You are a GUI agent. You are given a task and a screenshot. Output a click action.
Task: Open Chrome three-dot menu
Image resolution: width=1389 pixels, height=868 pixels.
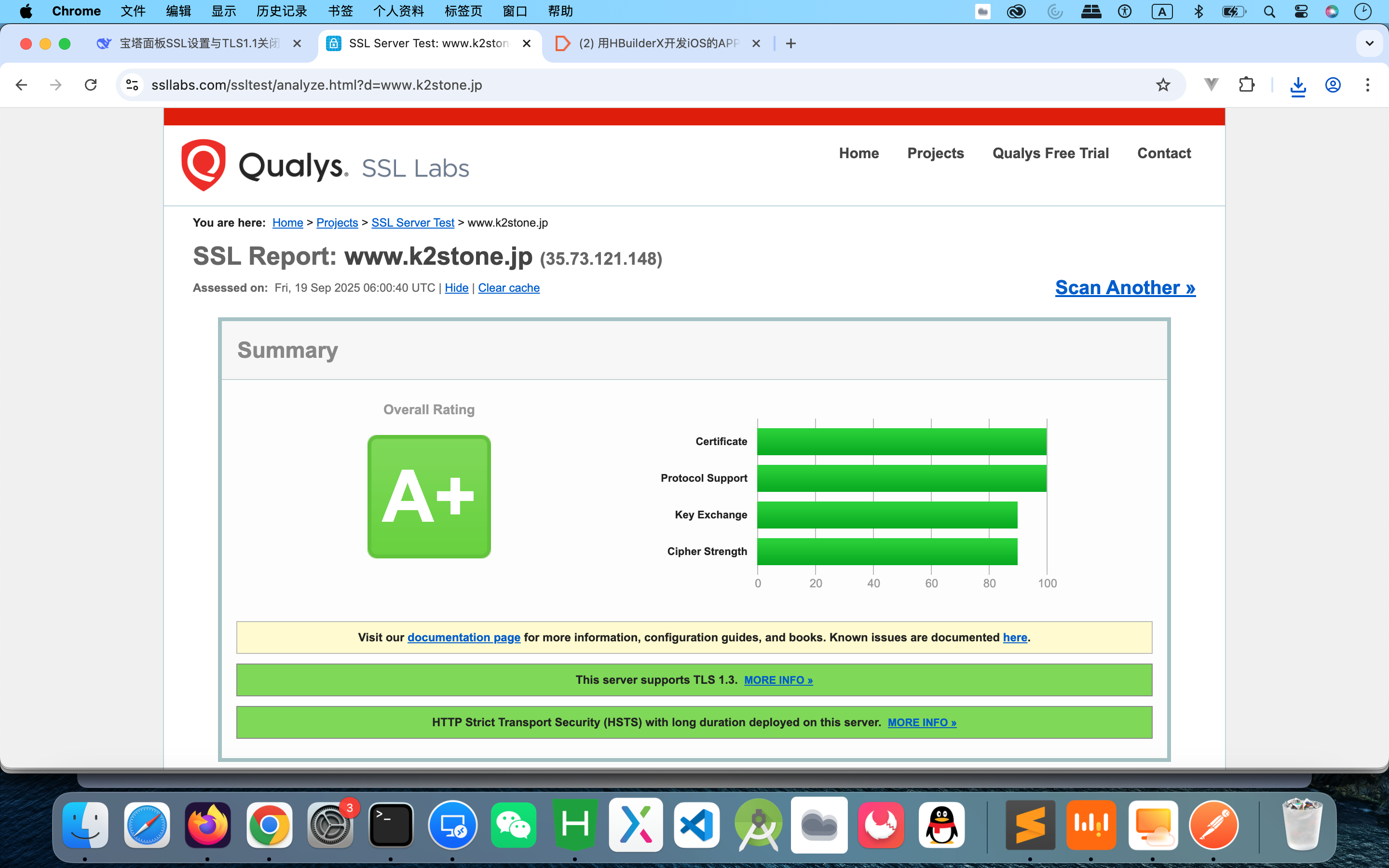point(1368,85)
